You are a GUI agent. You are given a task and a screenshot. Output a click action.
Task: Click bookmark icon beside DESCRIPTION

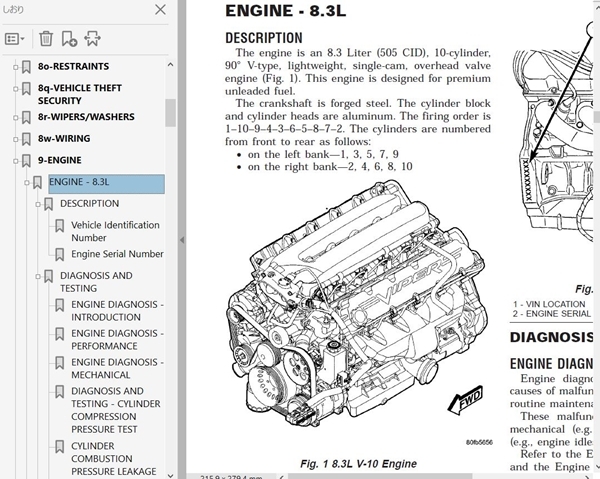pos(48,204)
